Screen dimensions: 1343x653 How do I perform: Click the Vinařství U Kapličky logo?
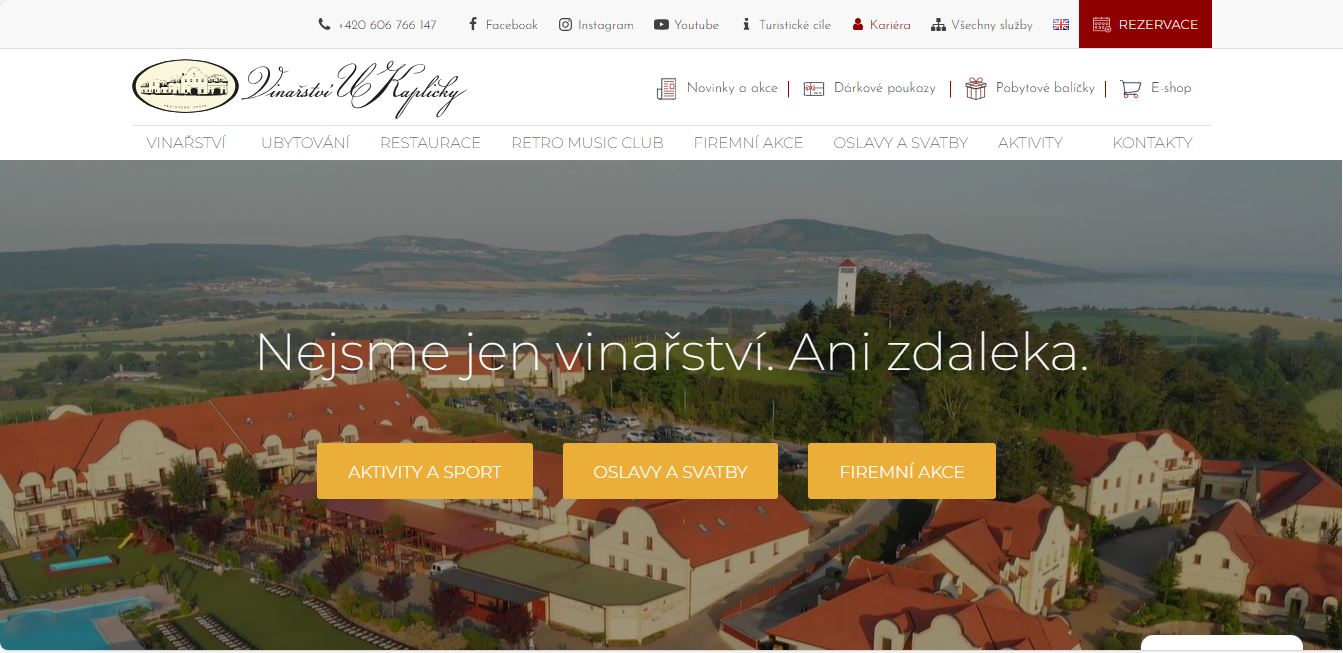299,88
